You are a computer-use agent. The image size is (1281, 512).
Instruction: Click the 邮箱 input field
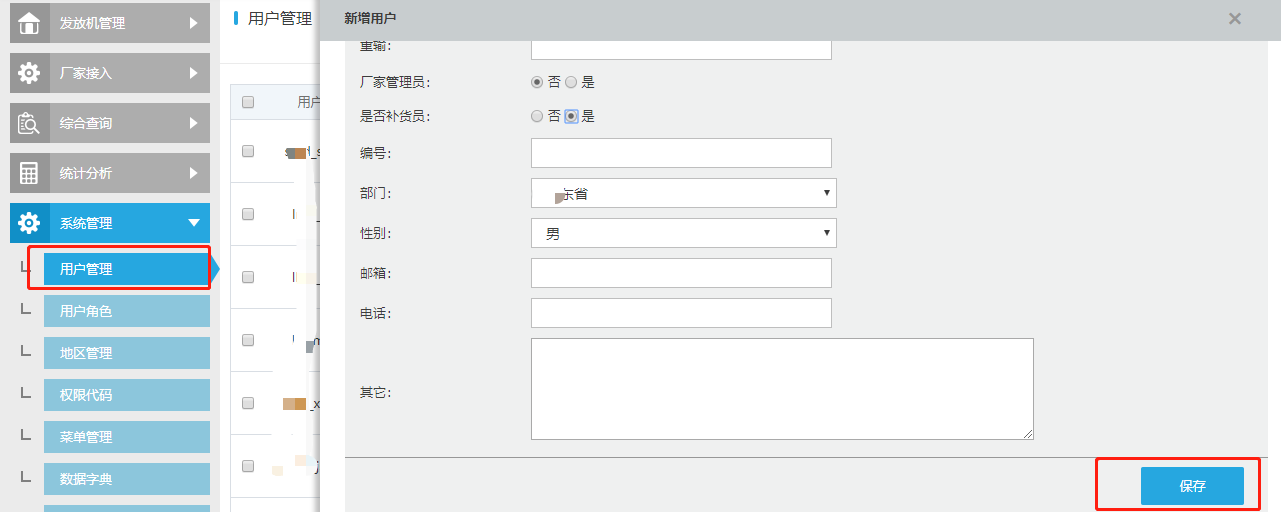point(681,273)
